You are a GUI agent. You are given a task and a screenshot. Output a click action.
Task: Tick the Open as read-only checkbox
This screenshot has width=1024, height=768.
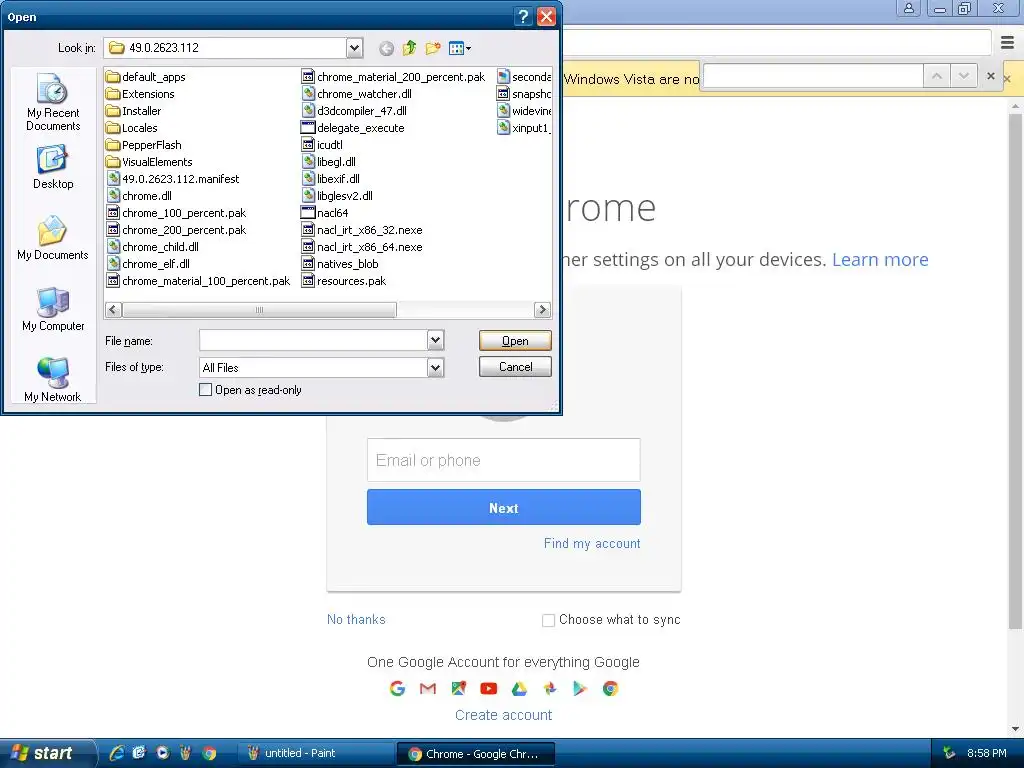206,390
